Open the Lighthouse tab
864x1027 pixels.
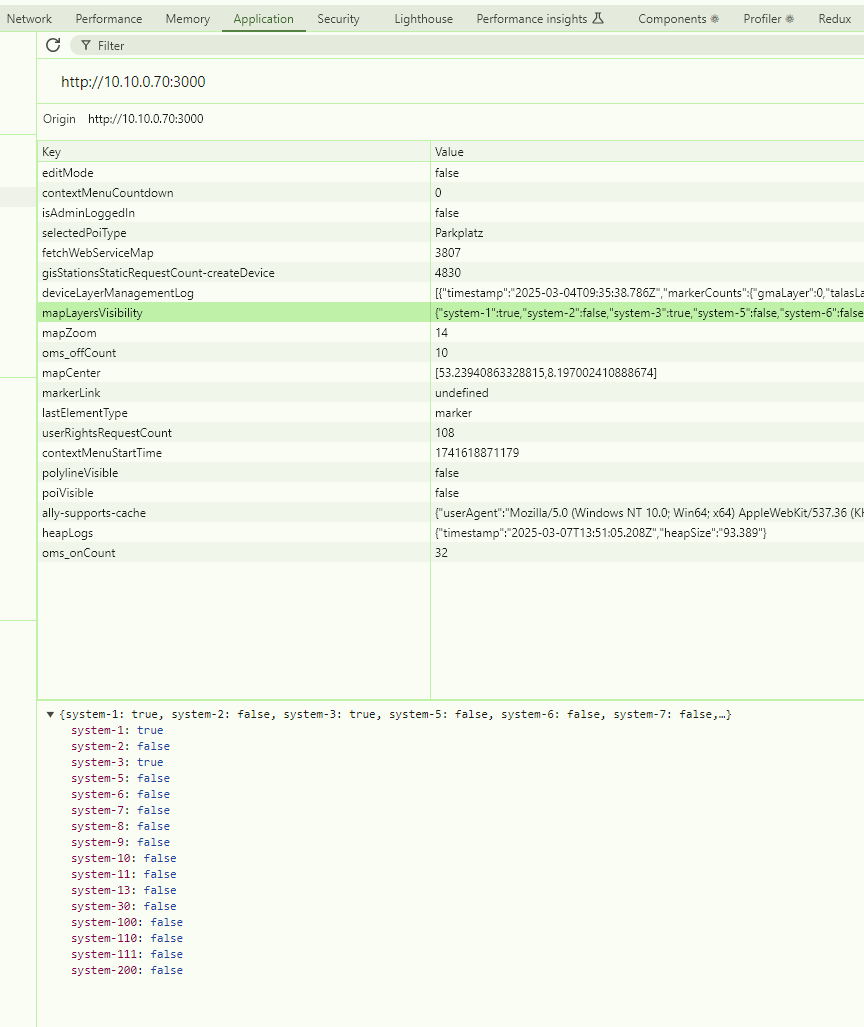423,19
